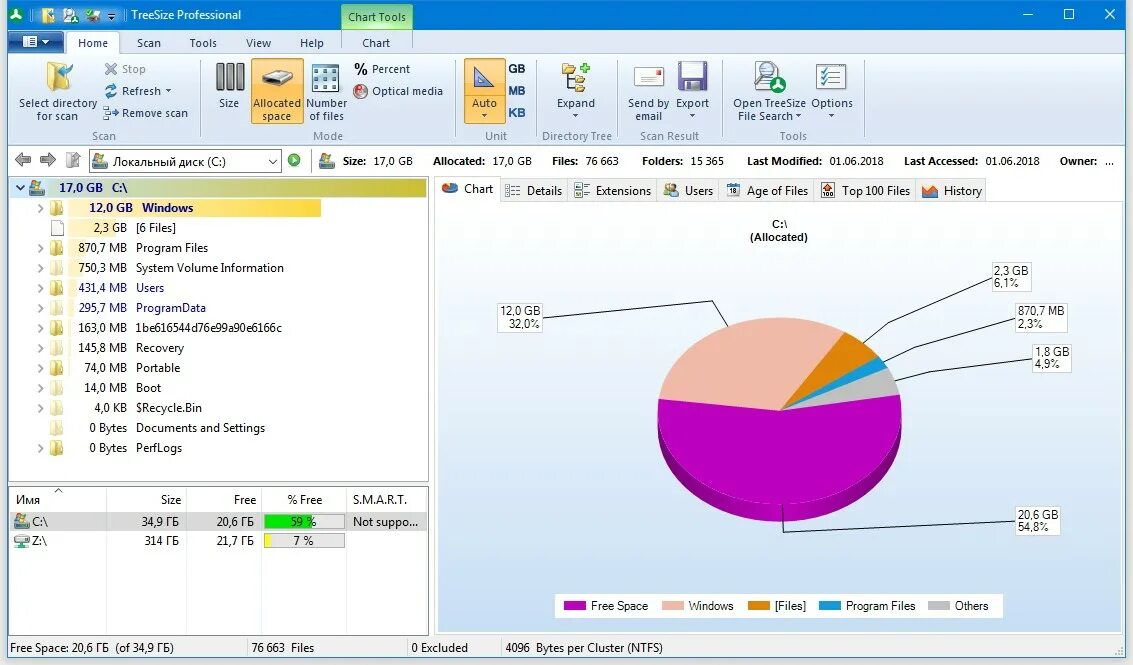This screenshot has width=1133, height=665.
Task: Export the scan result
Action: pyautogui.click(x=692, y=91)
